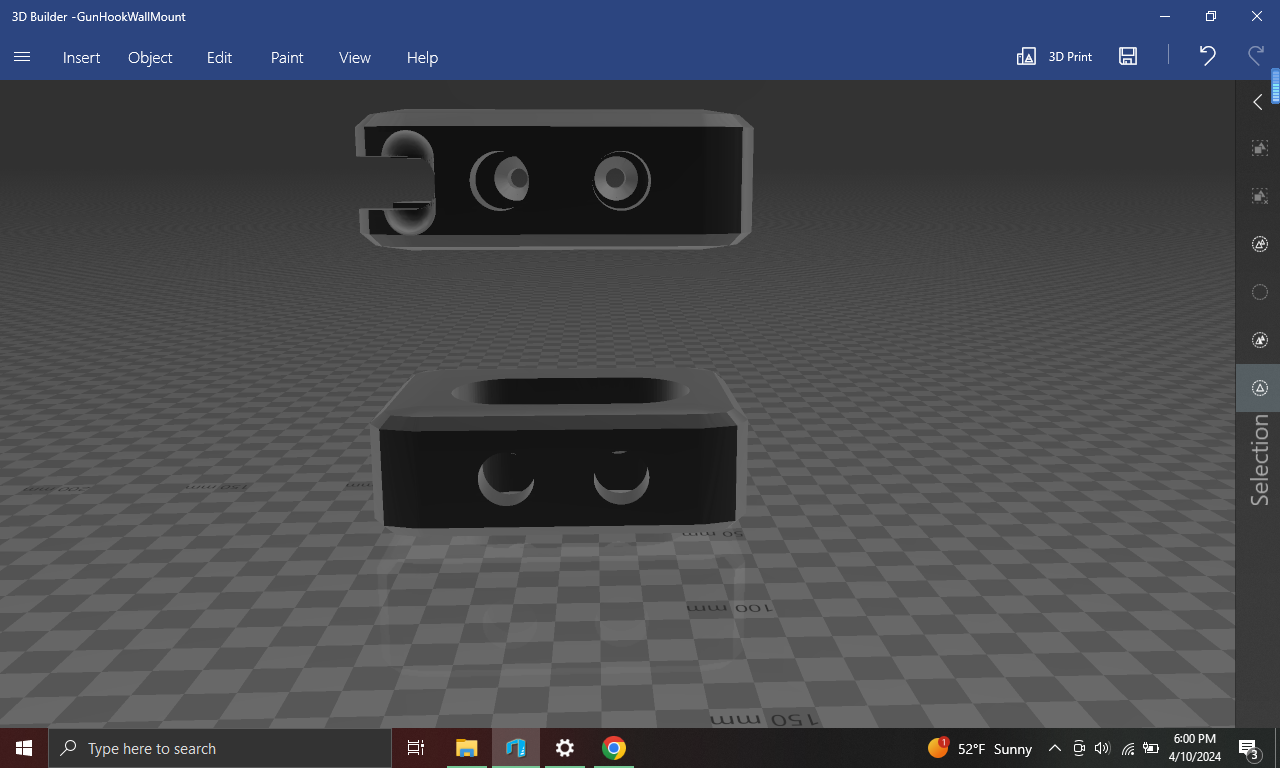Open the Insert menu
Image resolution: width=1280 pixels, height=768 pixels.
(81, 57)
